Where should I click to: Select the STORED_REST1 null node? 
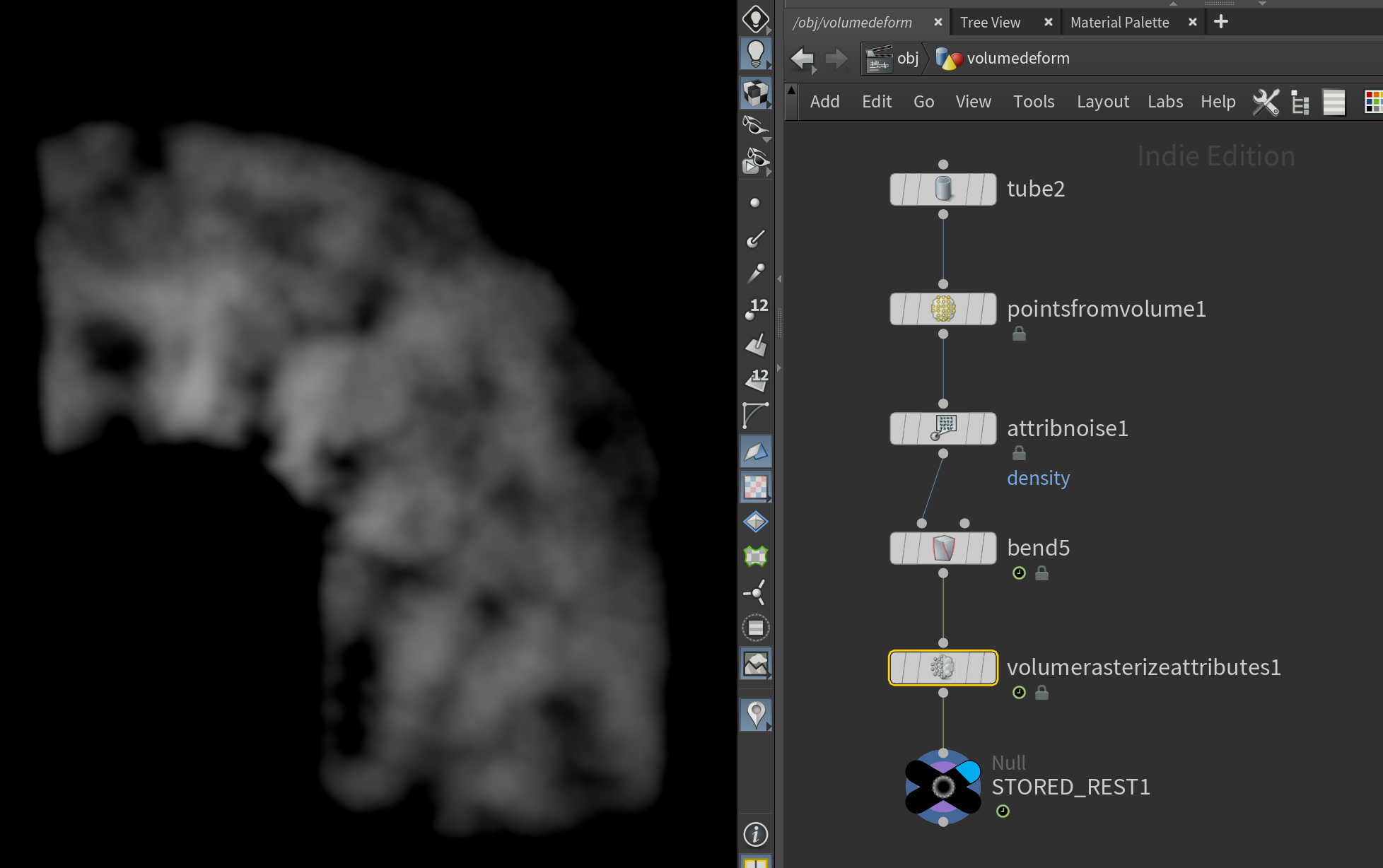coord(943,787)
